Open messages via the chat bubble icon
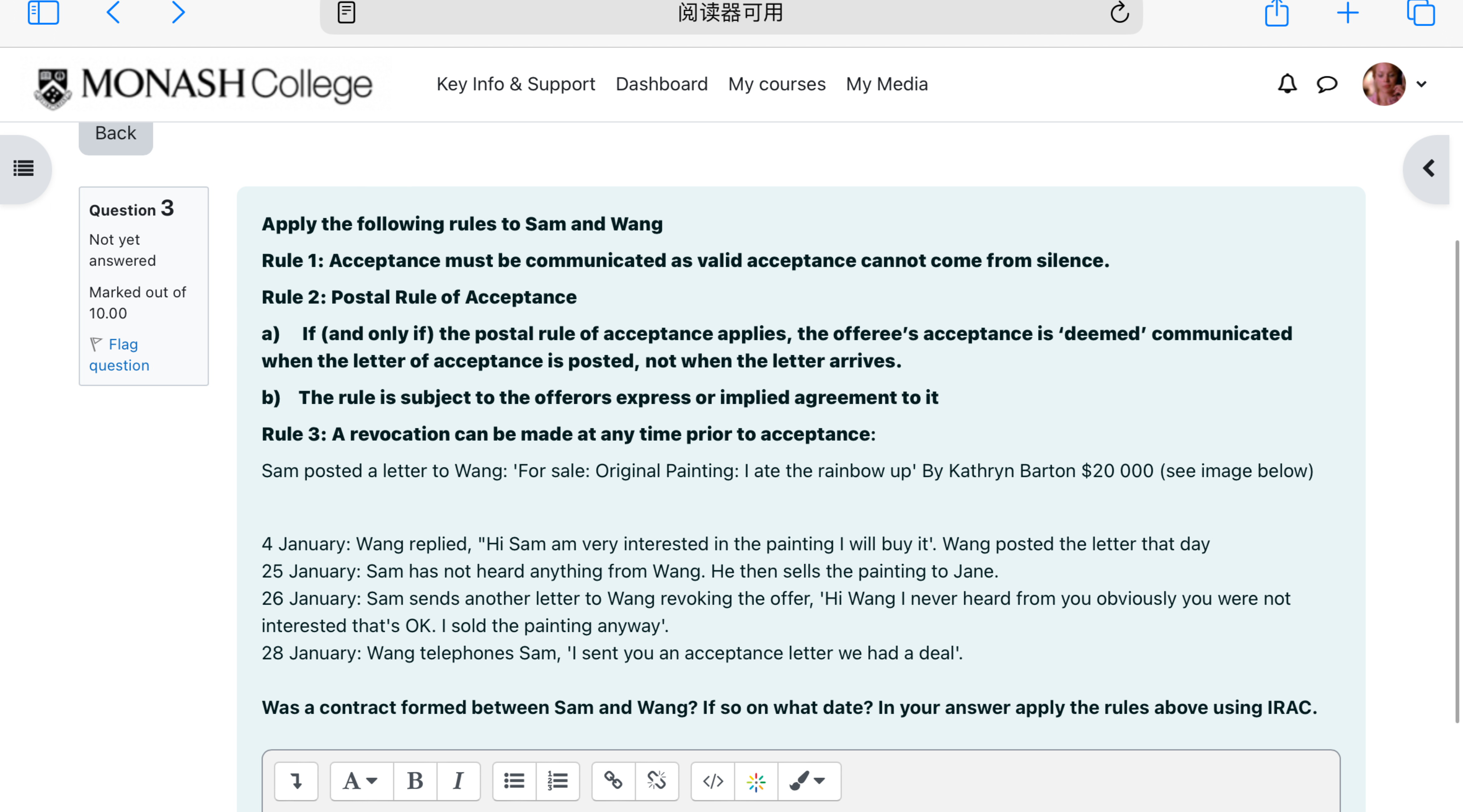Image resolution: width=1463 pixels, height=812 pixels. click(1327, 84)
